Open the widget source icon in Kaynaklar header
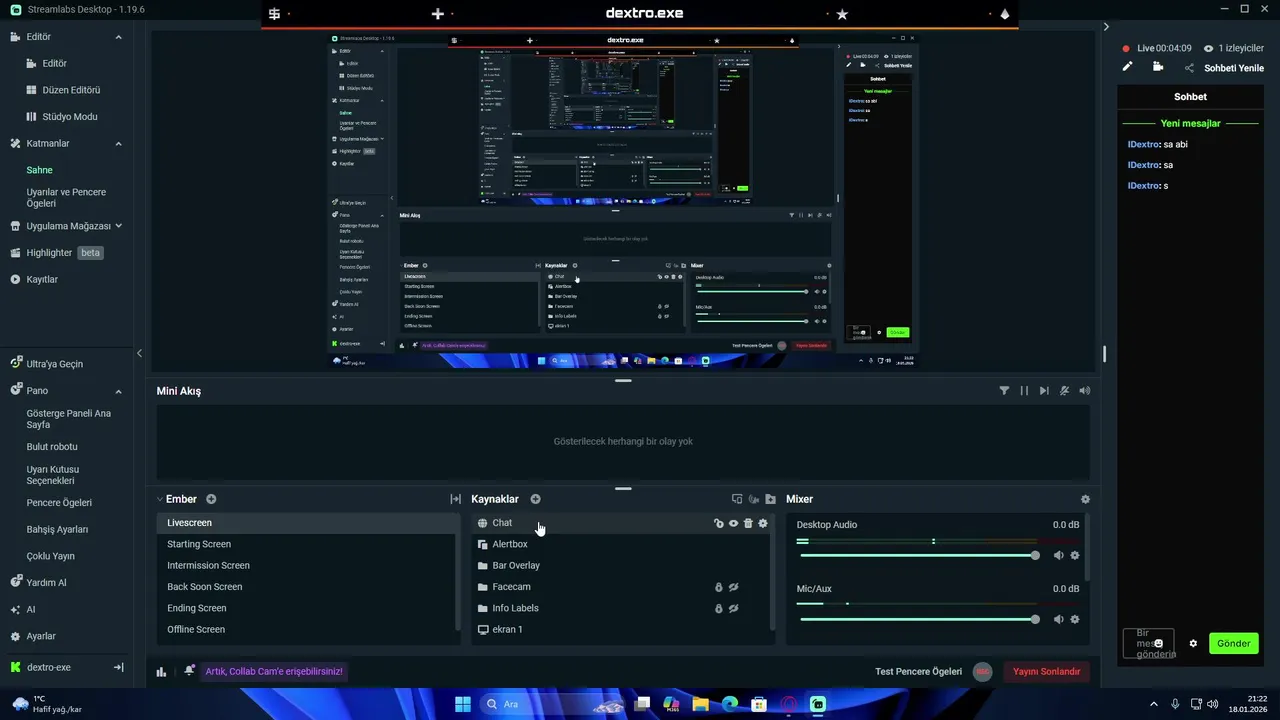1280x720 pixels. pyautogui.click(x=737, y=499)
